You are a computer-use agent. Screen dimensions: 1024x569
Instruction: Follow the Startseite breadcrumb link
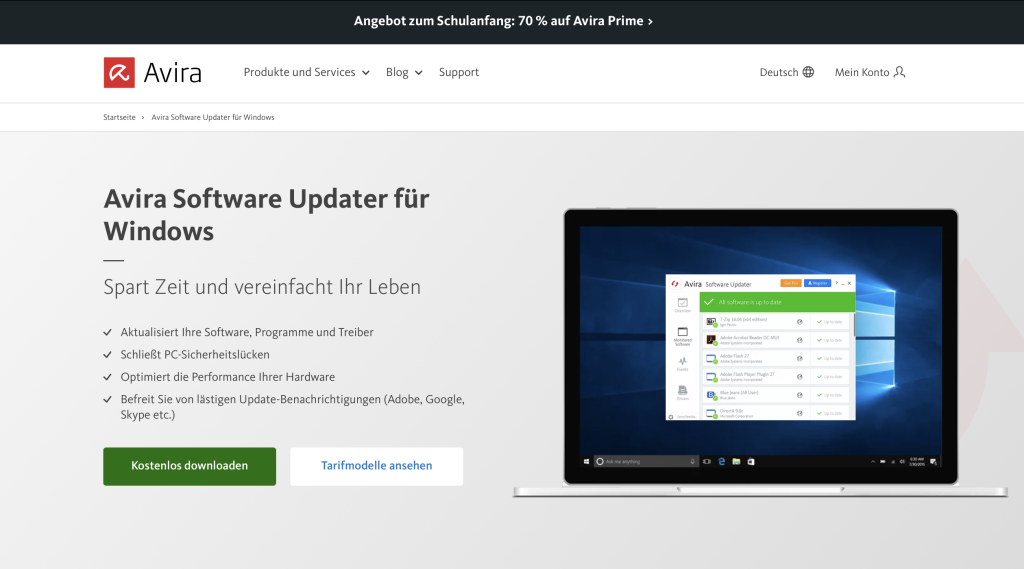[x=120, y=118]
